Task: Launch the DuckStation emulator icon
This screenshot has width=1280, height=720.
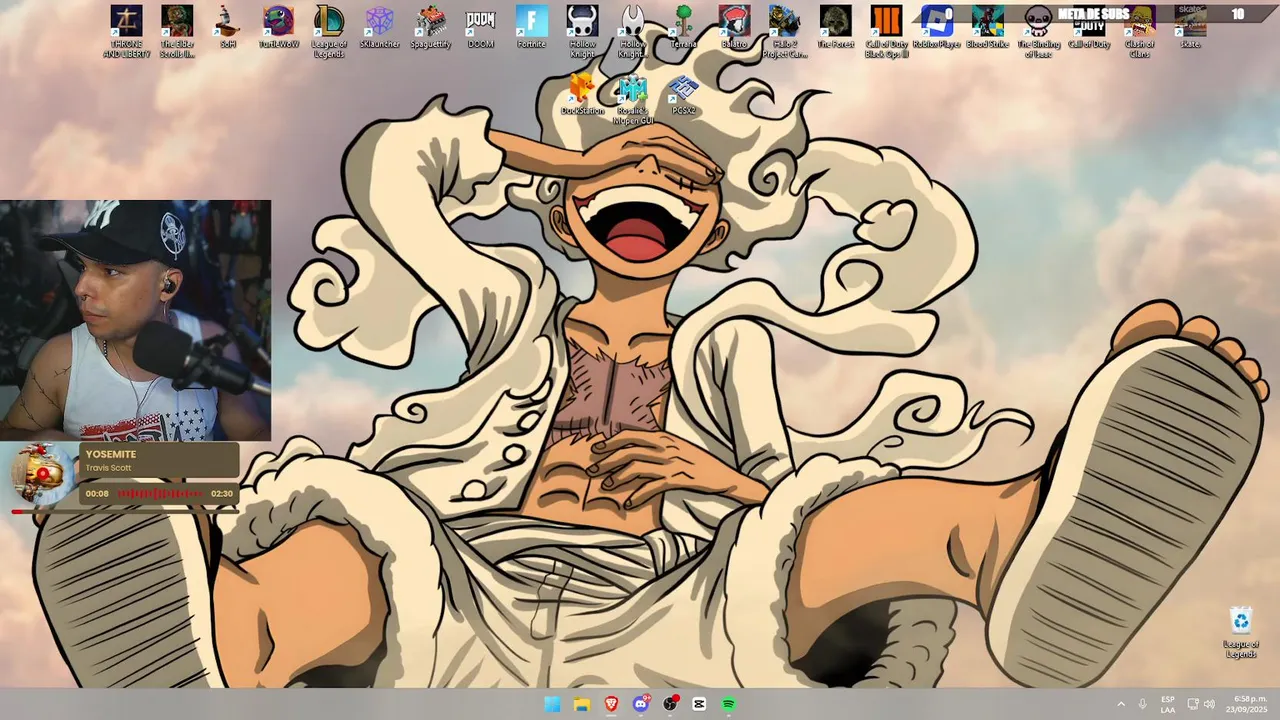Action: click(582, 95)
